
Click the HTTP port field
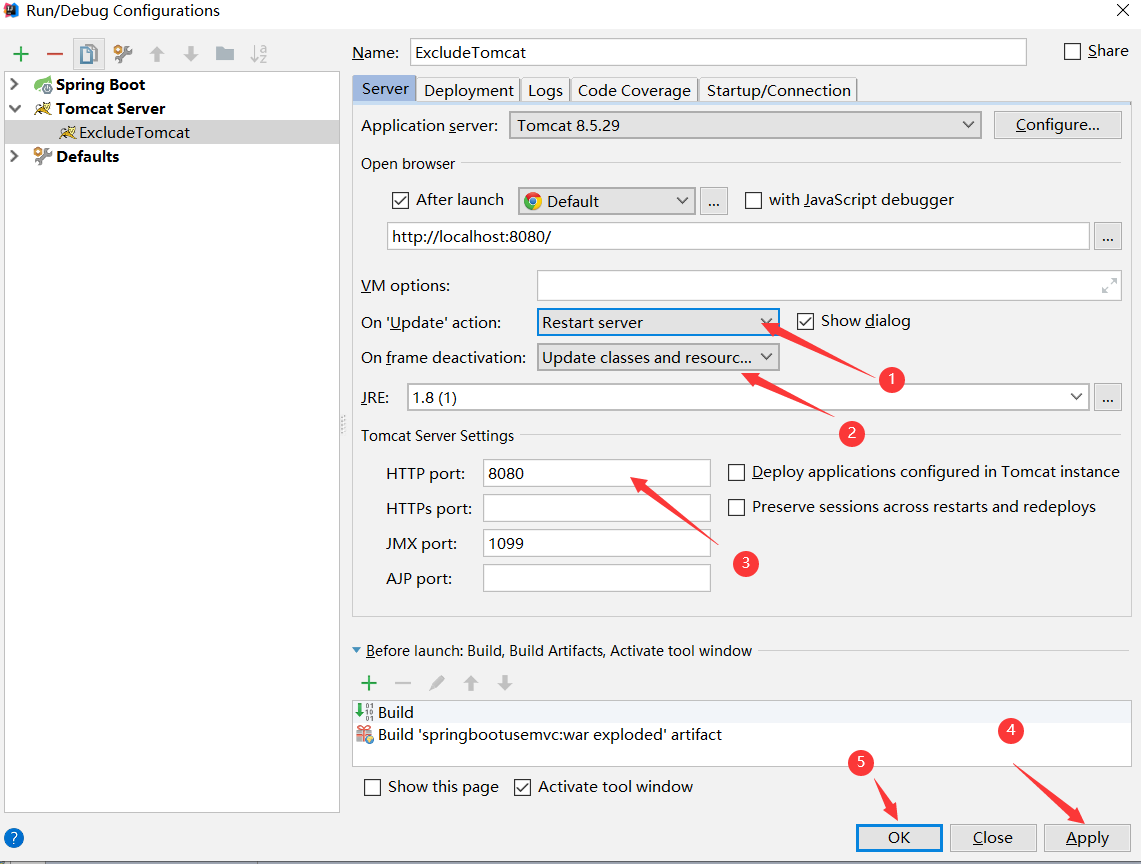(597, 473)
